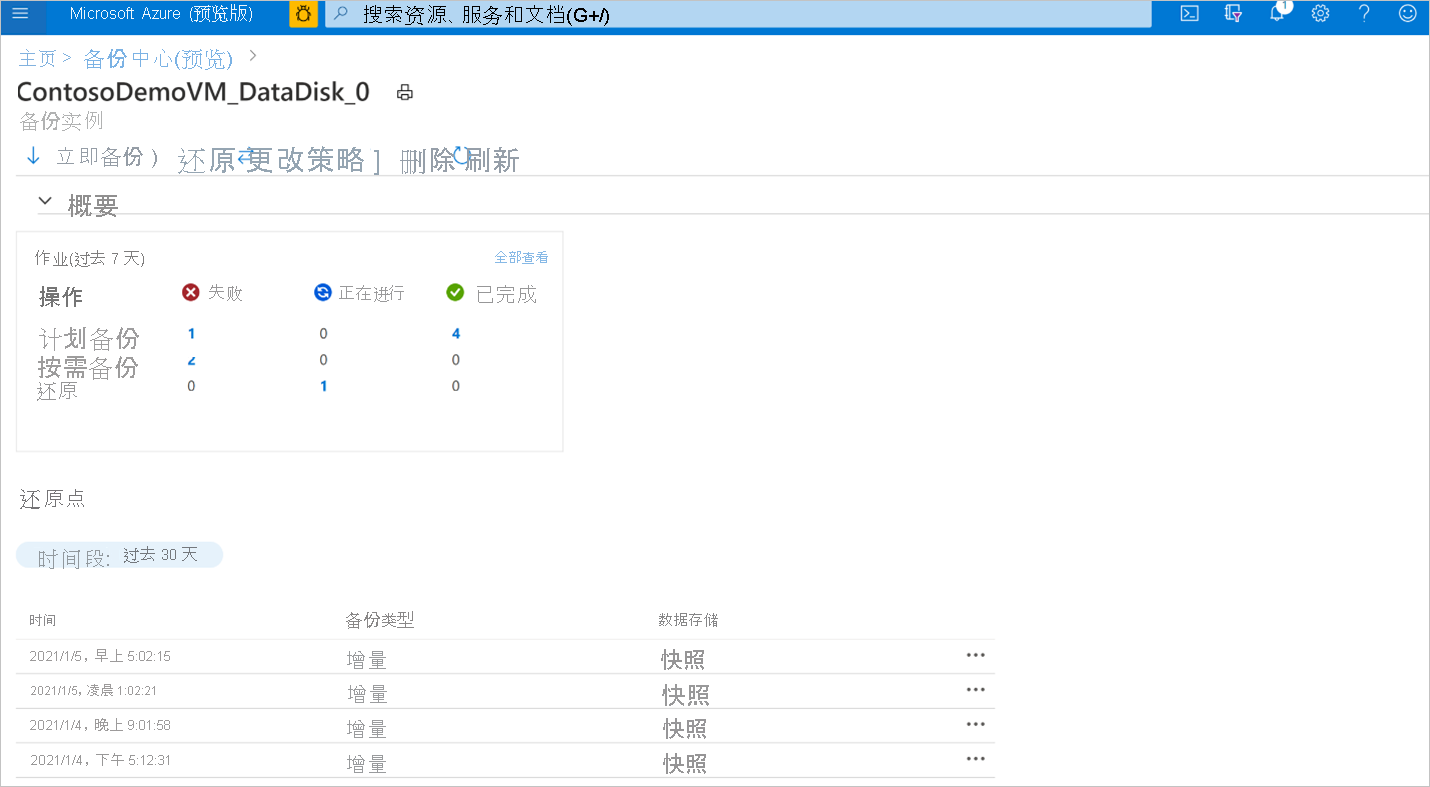Open Cloud Shell from top bar

tap(1189, 14)
